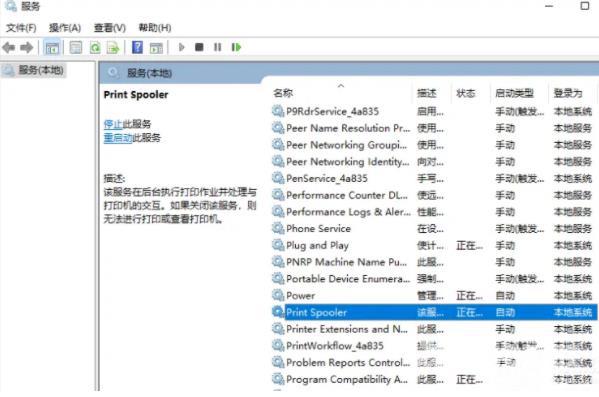Select the Peer Networking Groupi... service
This screenshot has width=599, height=397.
pyautogui.click(x=434, y=145)
